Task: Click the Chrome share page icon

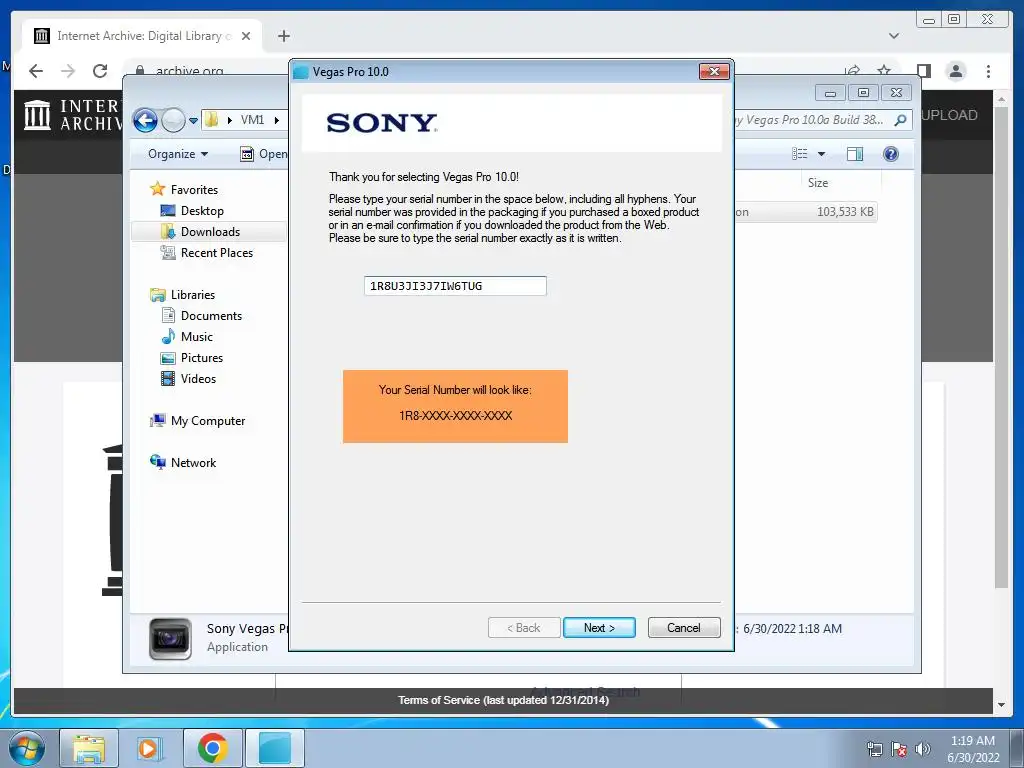Action: click(852, 70)
